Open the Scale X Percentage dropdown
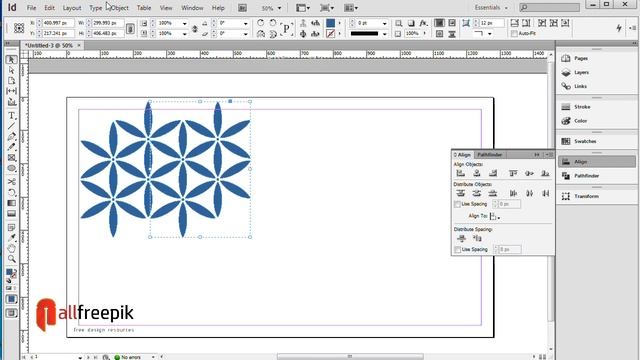640x360 pixels. (x=184, y=24)
